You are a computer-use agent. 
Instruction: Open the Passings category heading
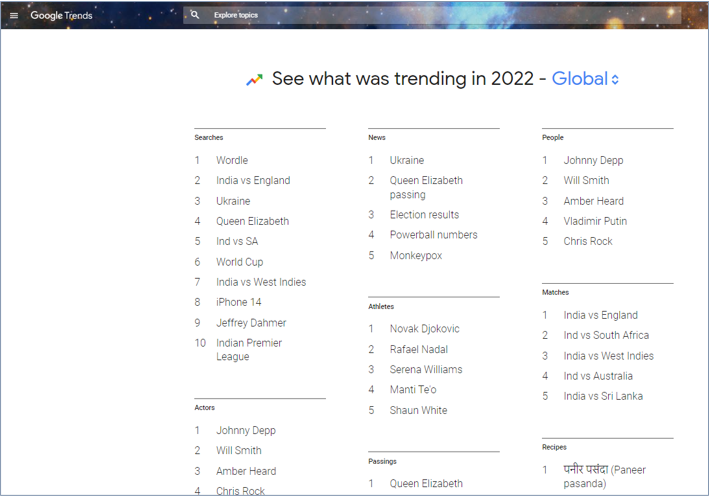pos(382,462)
